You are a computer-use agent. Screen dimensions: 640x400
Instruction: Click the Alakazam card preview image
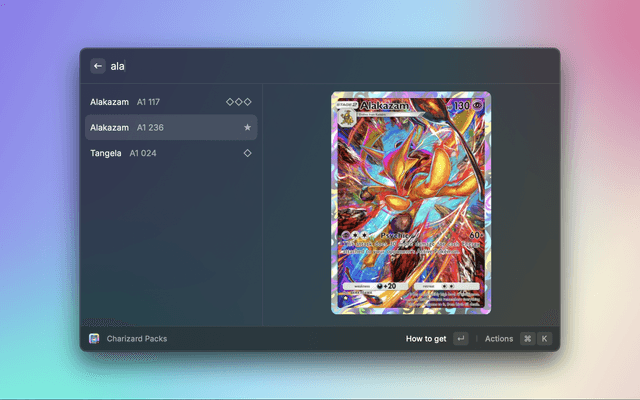click(x=411, y=203)
